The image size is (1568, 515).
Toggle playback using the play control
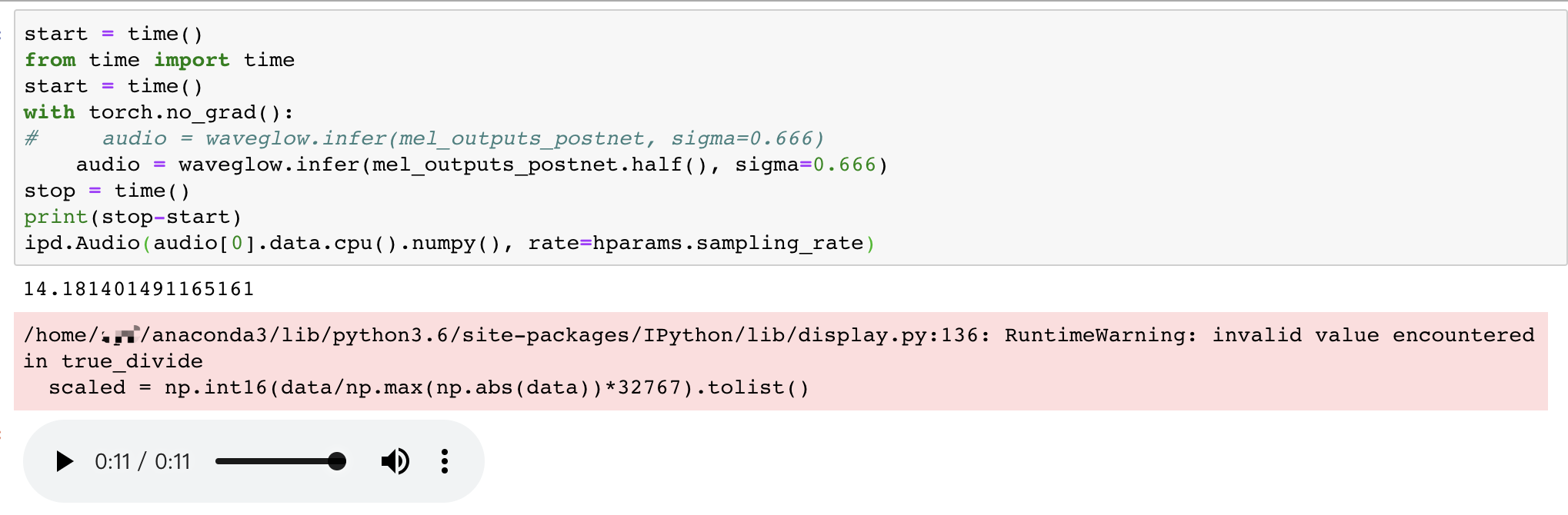point(65,461)
